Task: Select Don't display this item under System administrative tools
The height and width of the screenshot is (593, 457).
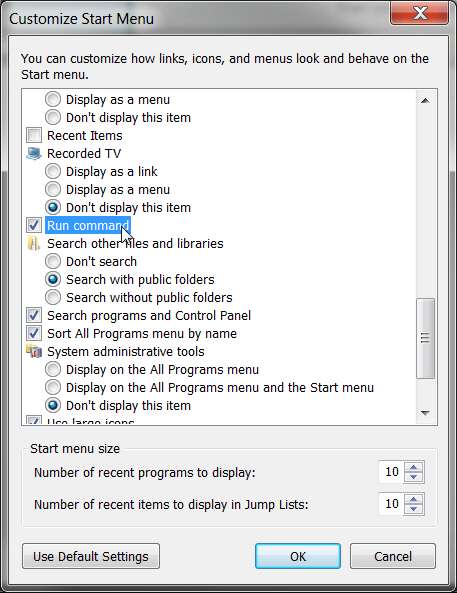Action: pyautogui.click(x=53, y=405)
